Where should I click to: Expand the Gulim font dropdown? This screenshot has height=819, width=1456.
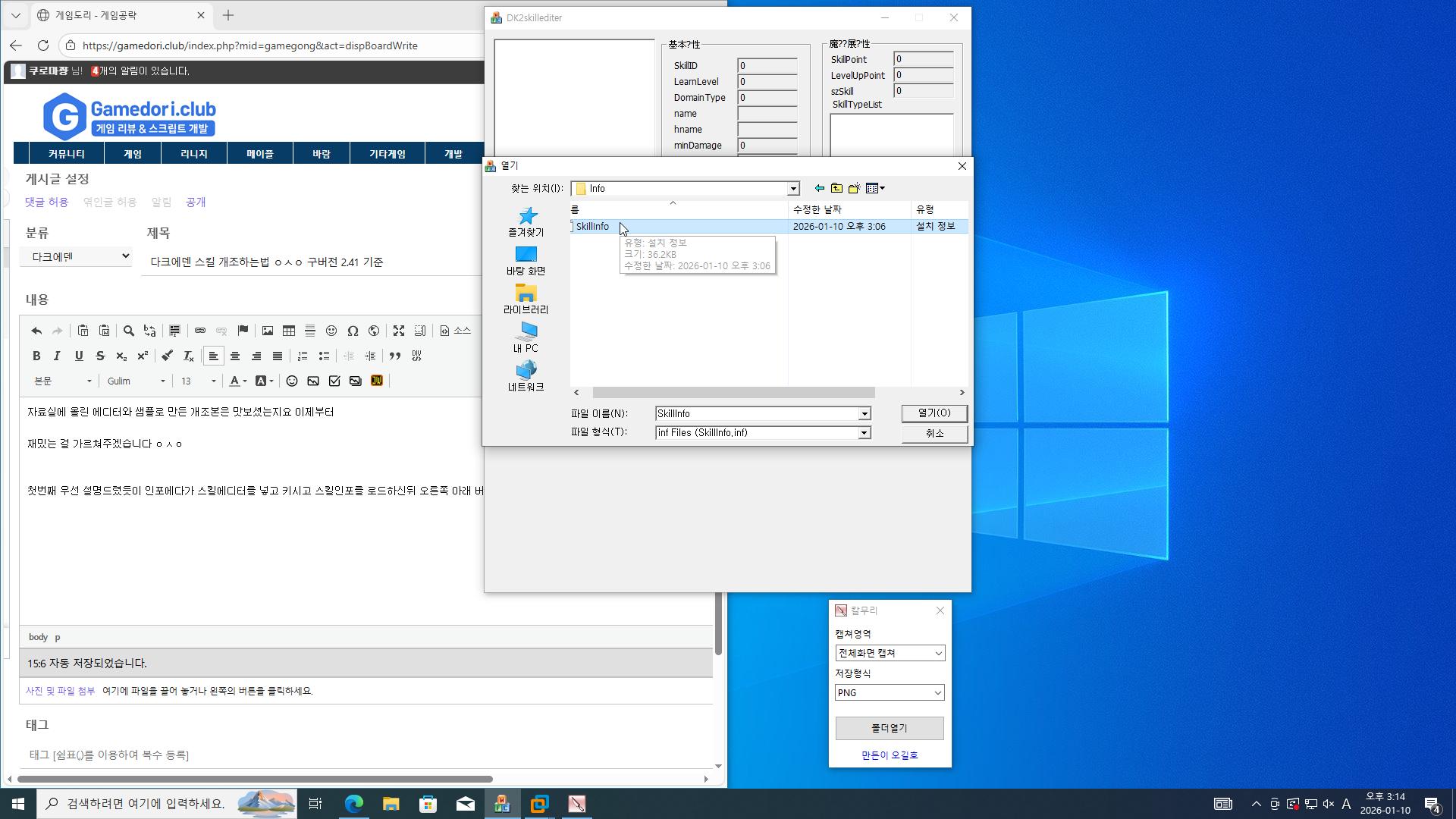tap(136, 381)
